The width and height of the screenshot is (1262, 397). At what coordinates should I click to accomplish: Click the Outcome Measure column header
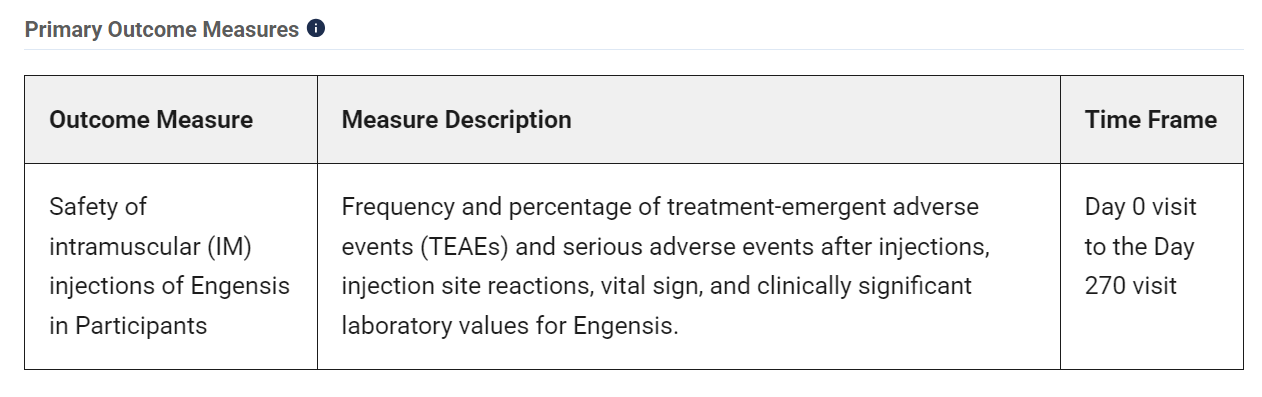(x=151, y=120)
